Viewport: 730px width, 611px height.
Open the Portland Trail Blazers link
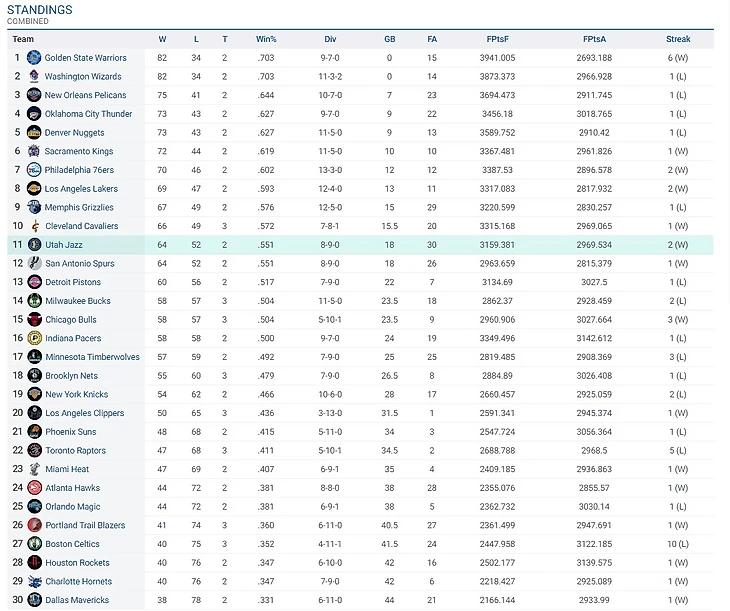(x=85, y=525)
